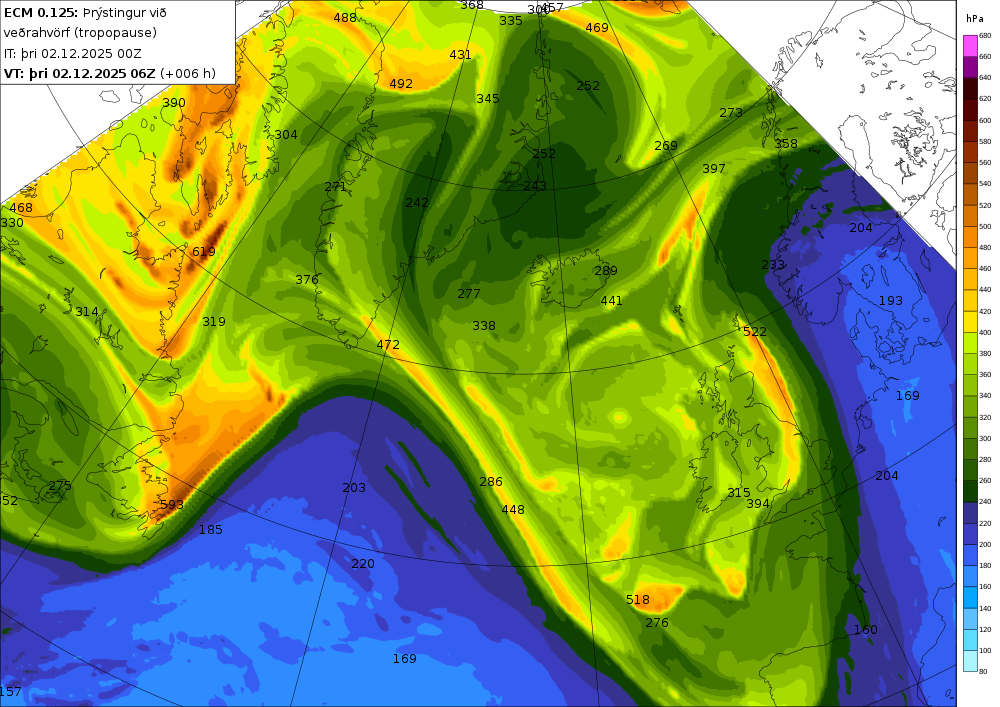
Task: Click the "522" pressure value on the map
Action: coord(755,332)
